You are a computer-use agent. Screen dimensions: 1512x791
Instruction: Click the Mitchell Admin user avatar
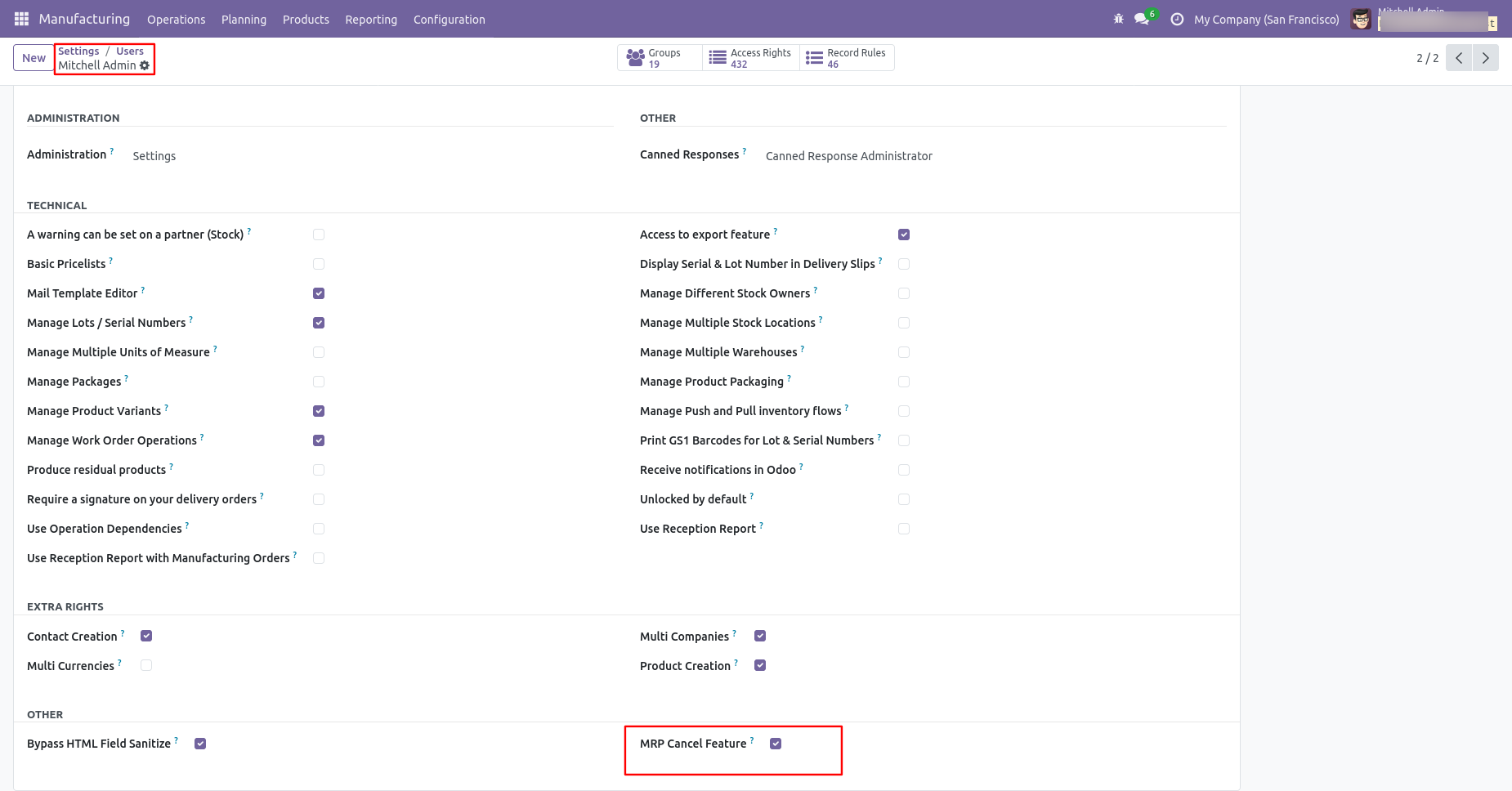tap(1361, 19)
